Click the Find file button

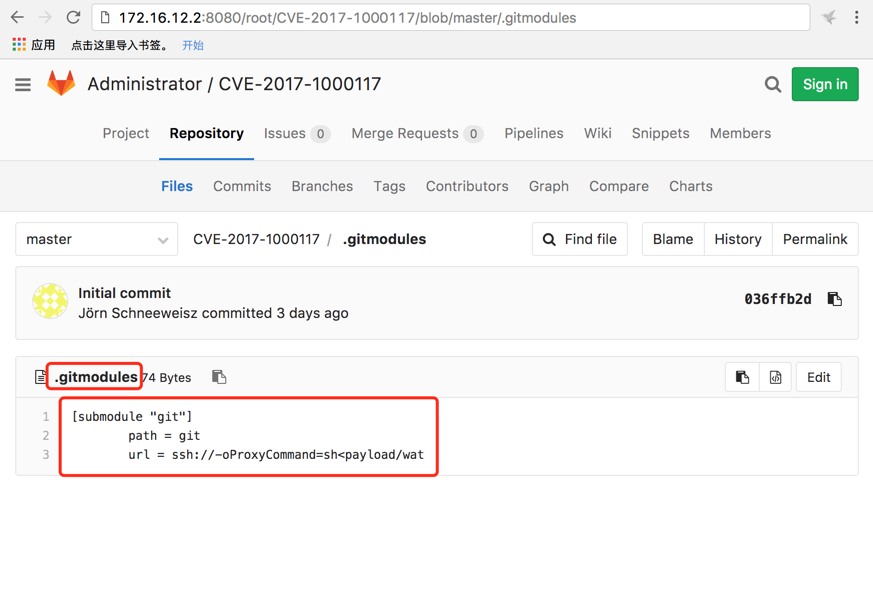click(x=580, y=239)
